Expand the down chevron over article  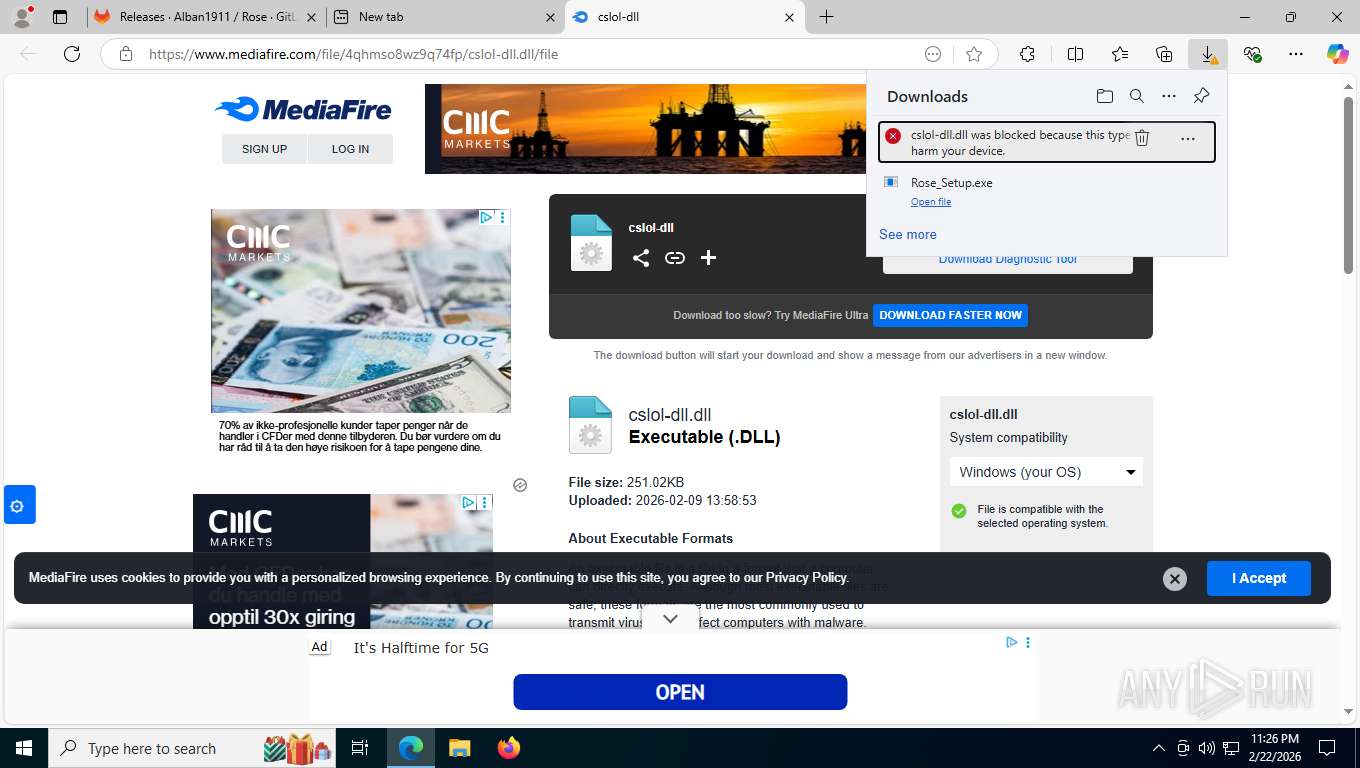pos(670,619)
